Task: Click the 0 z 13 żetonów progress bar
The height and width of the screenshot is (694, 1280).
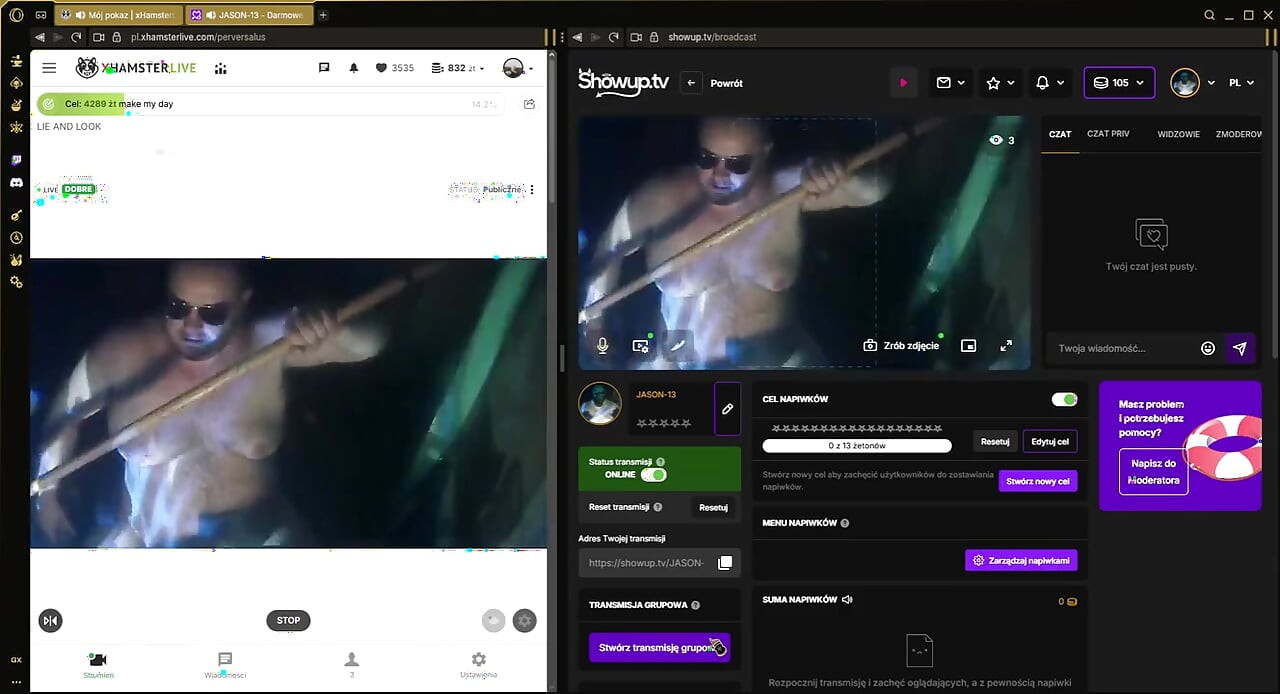Action: (857, 445)
